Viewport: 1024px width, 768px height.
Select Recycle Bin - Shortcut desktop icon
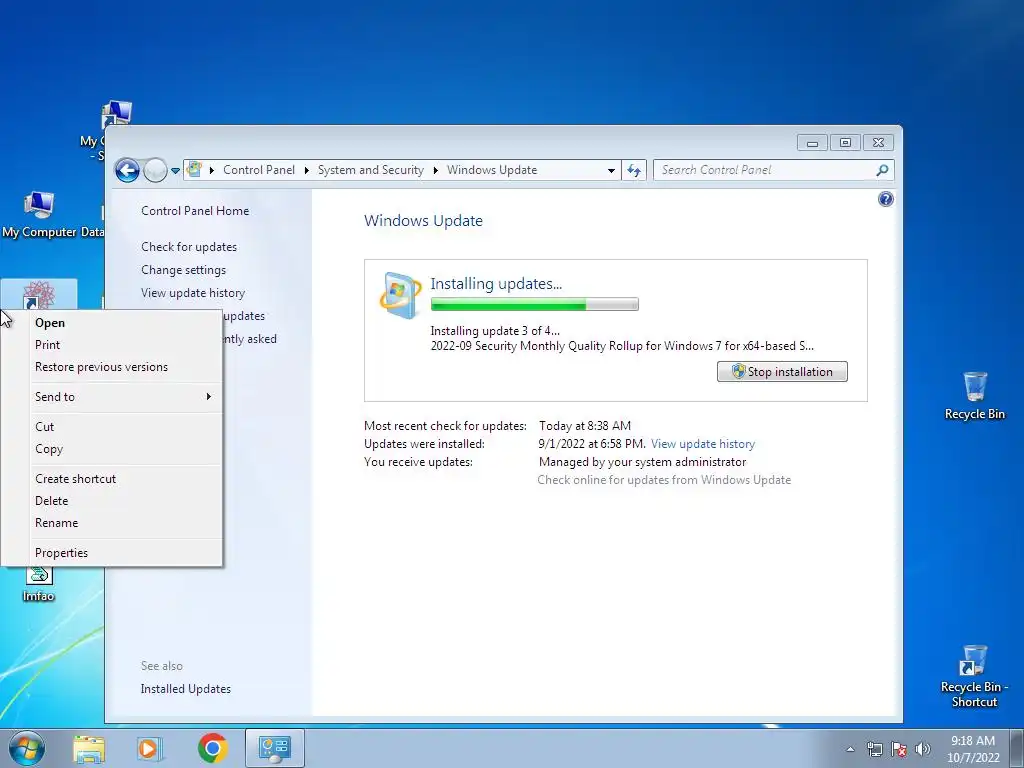[x=974, y=677]
